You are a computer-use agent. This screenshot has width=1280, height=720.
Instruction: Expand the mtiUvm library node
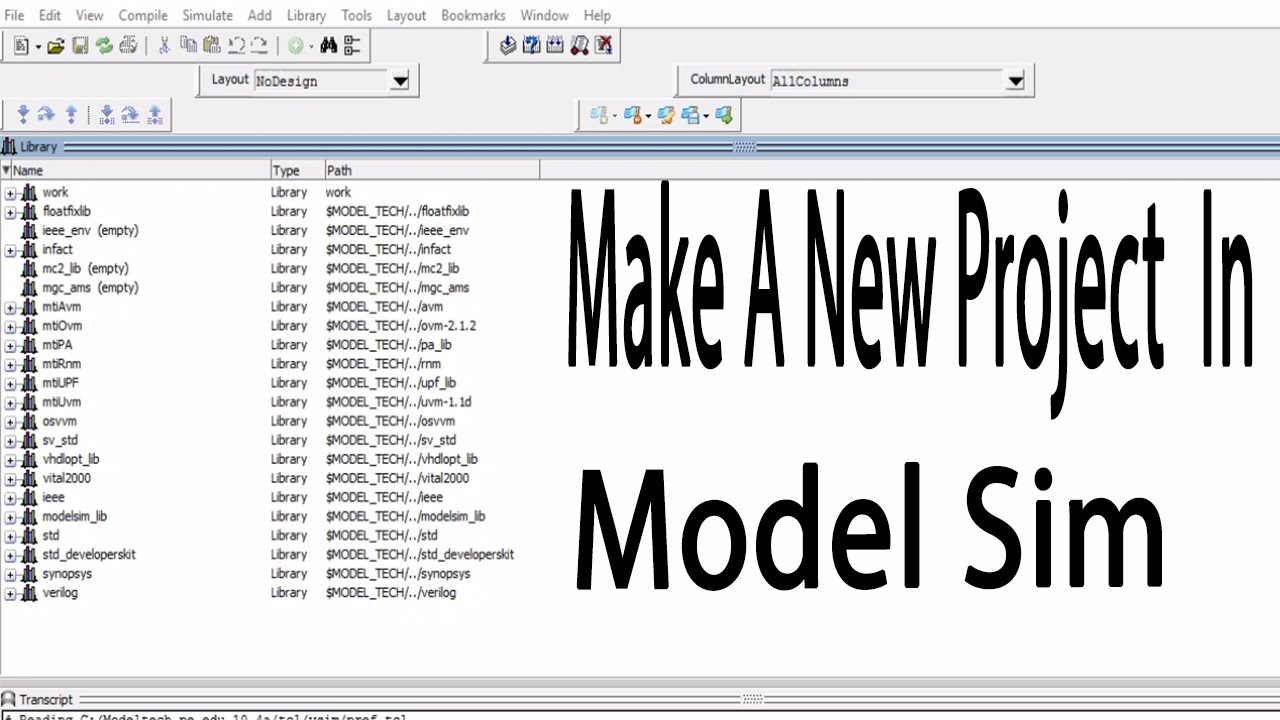pos(10,403)
